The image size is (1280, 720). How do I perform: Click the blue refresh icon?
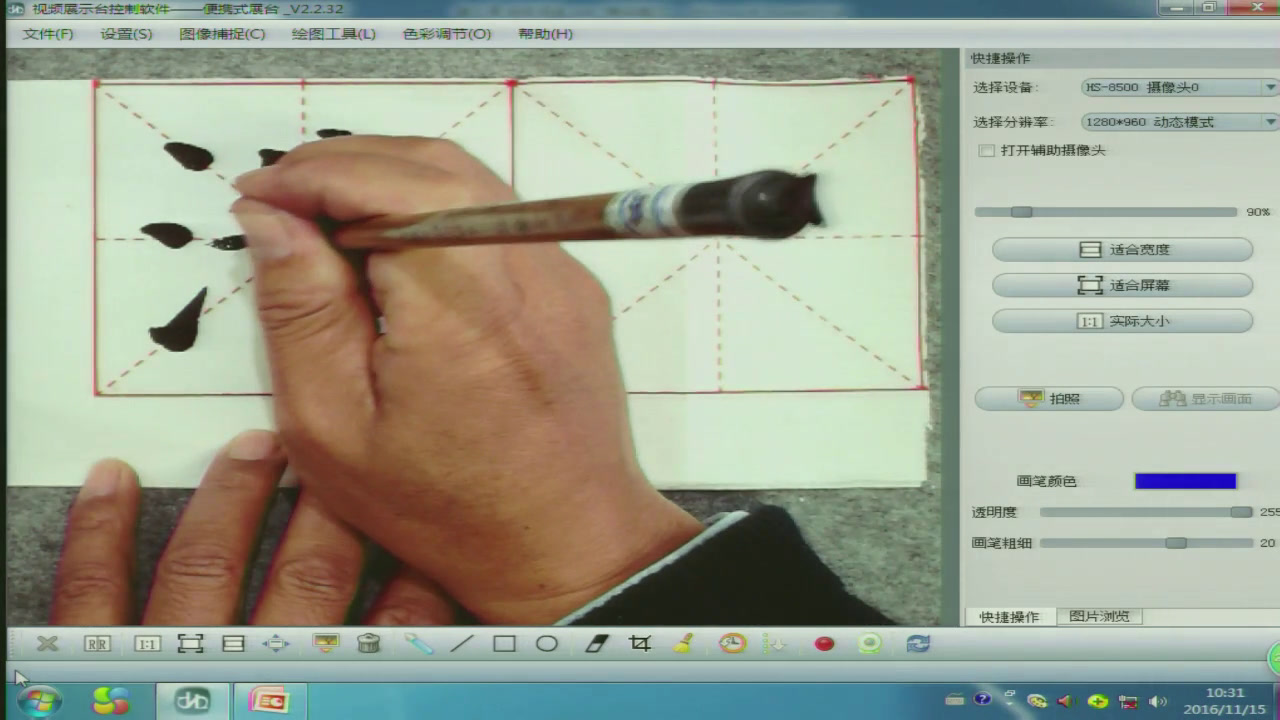(x=917, y=644)
